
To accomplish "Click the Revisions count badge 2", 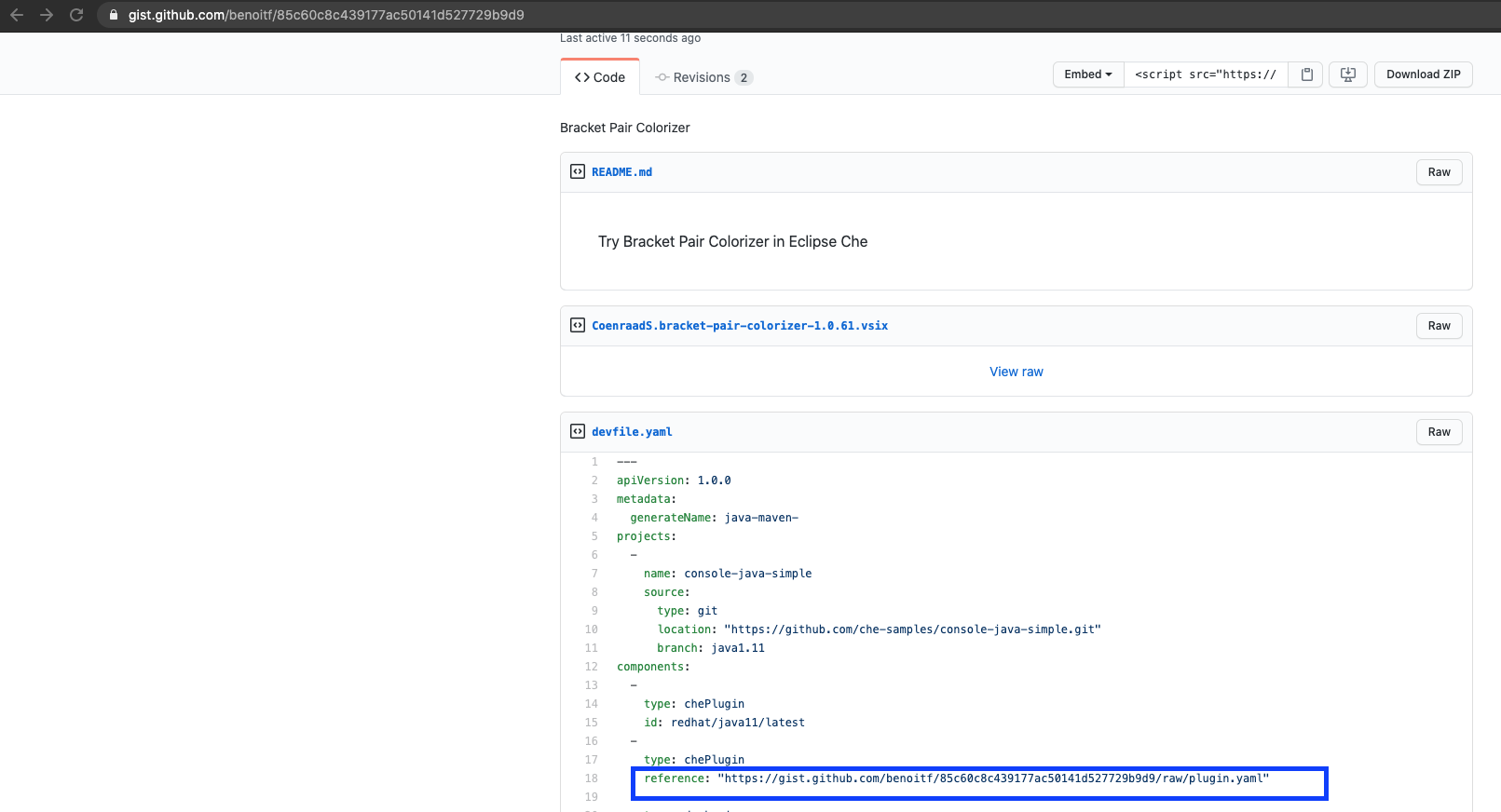I will 744,78.
